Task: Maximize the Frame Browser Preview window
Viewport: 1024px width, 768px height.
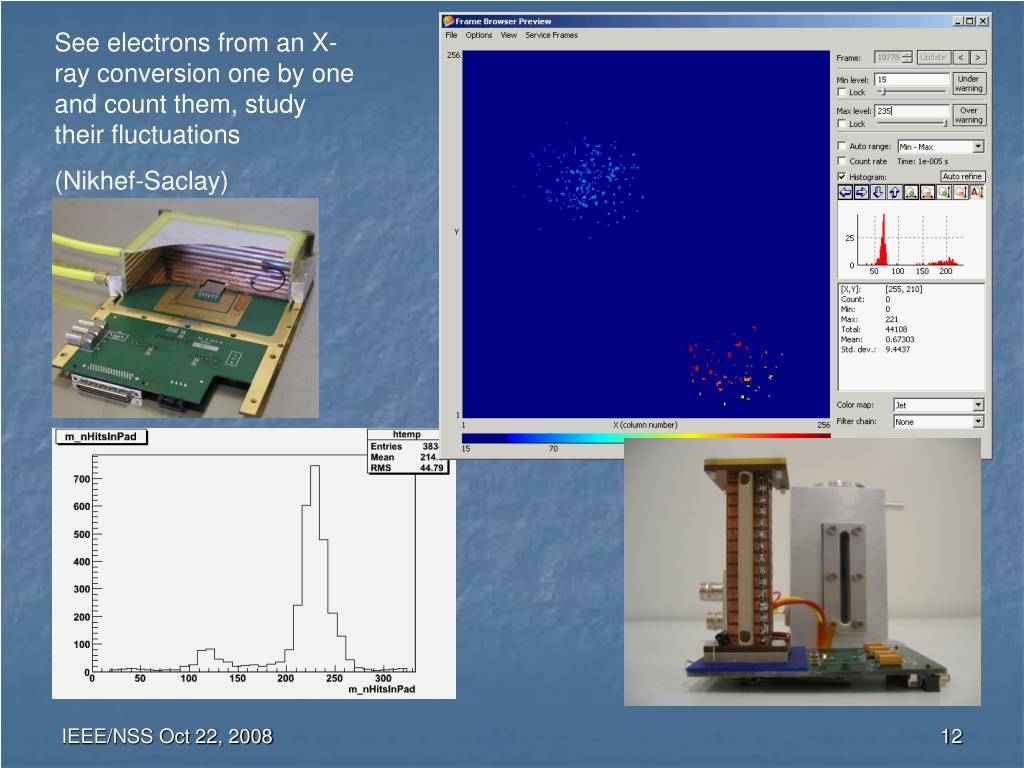Action: 970,21
